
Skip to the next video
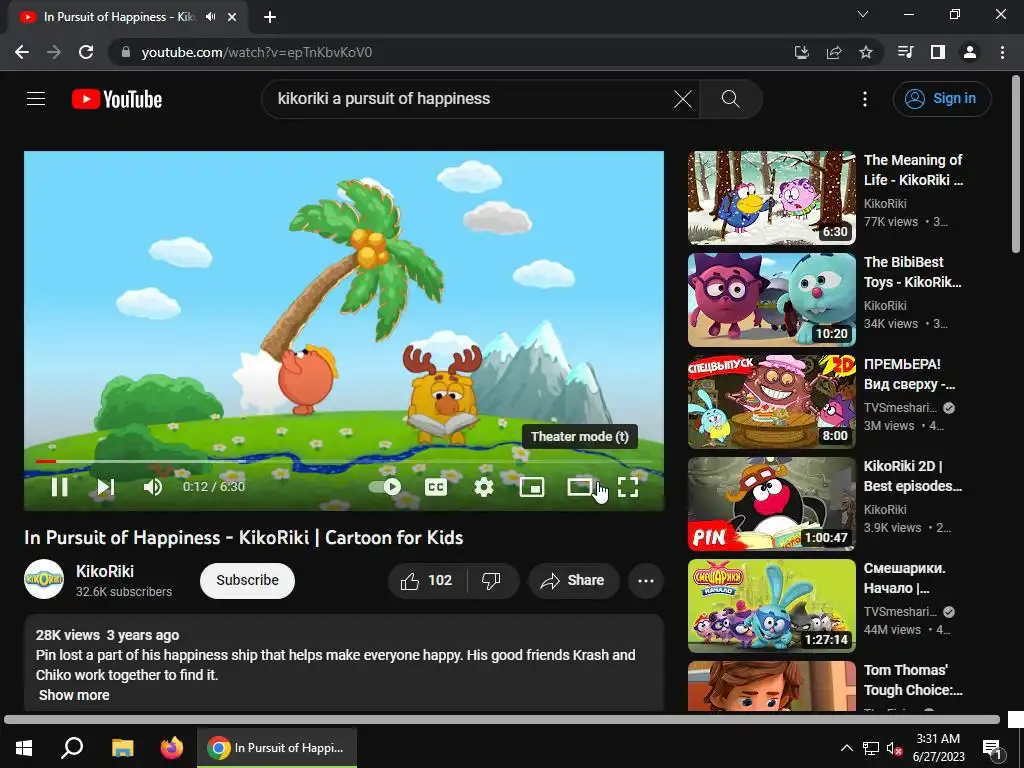pyautogui.click(x=106, y=487)
